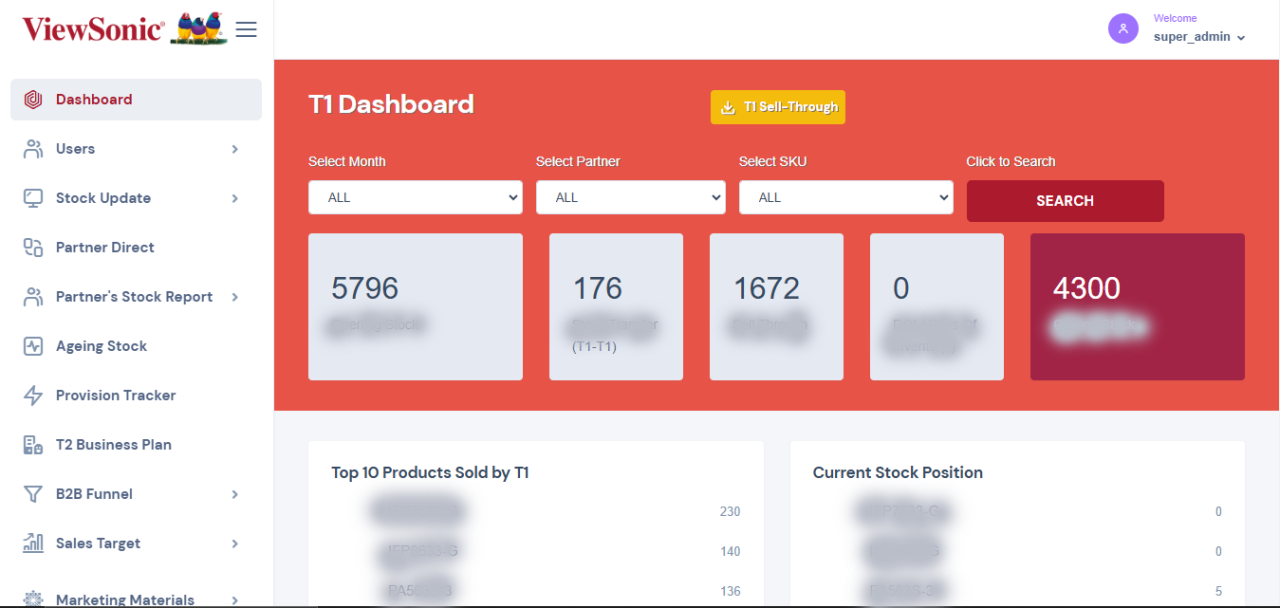This screenshot has height=608, width=1280.
Task: Click the T2 Business Plan building icon
Action: 33,445
